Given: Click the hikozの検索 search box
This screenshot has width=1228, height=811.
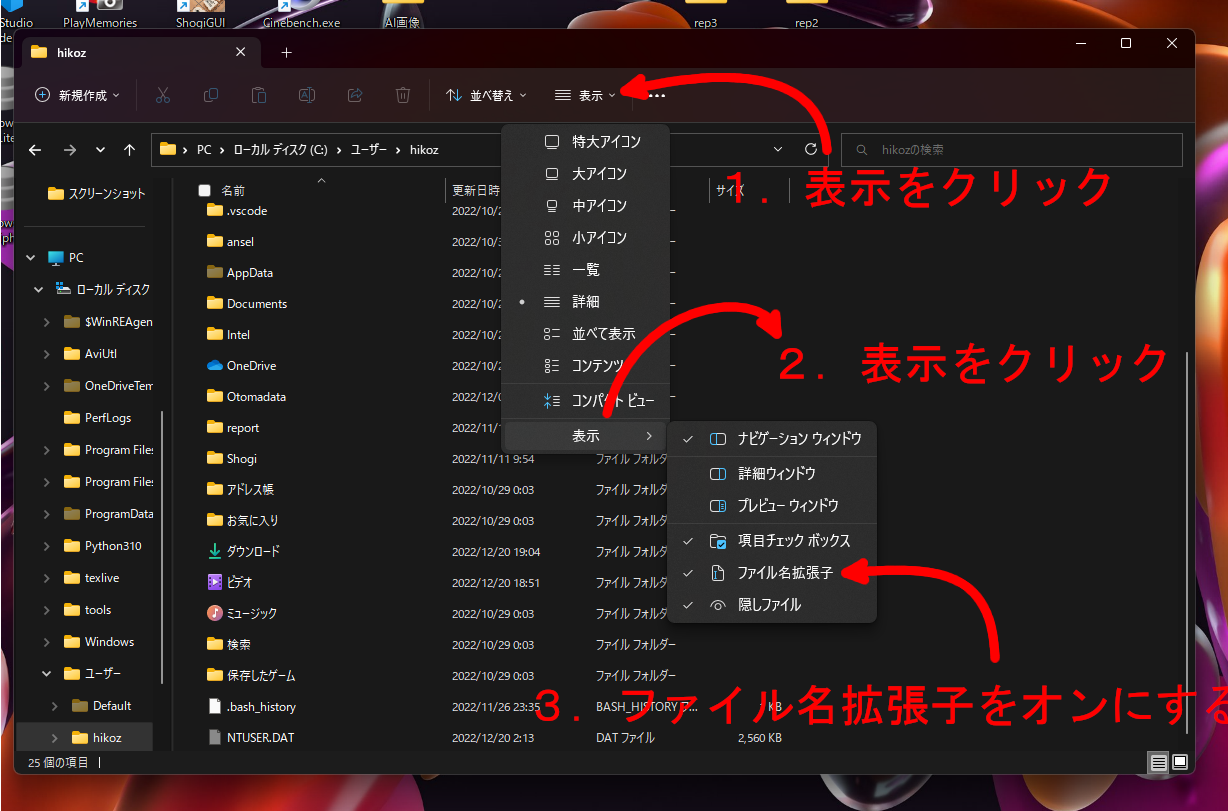Looking at the screenshot, I should [1012, 149].
